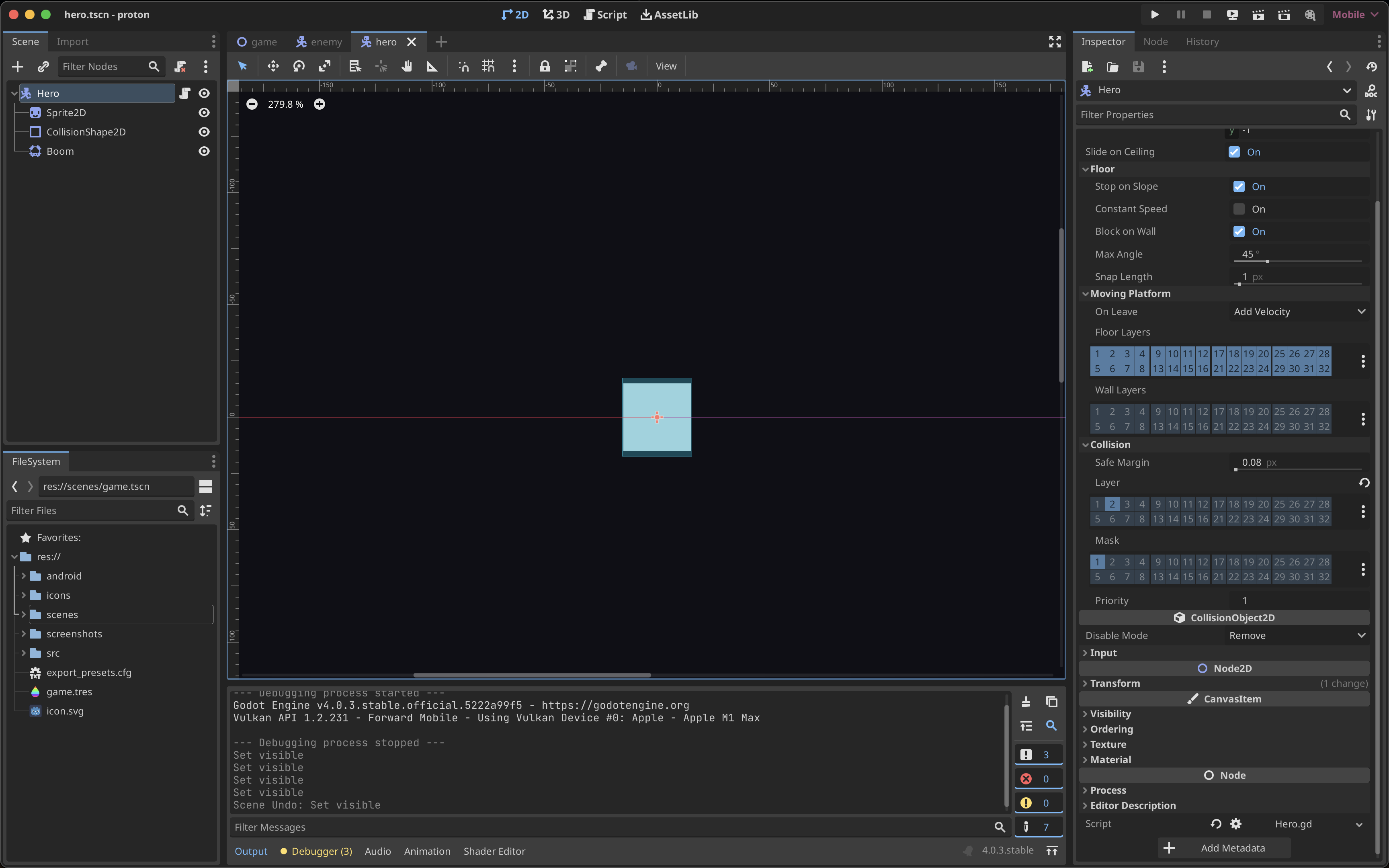The image size is (1389, 868).
Task: Click the Pause Running Project button
Action: point(1181,14)
